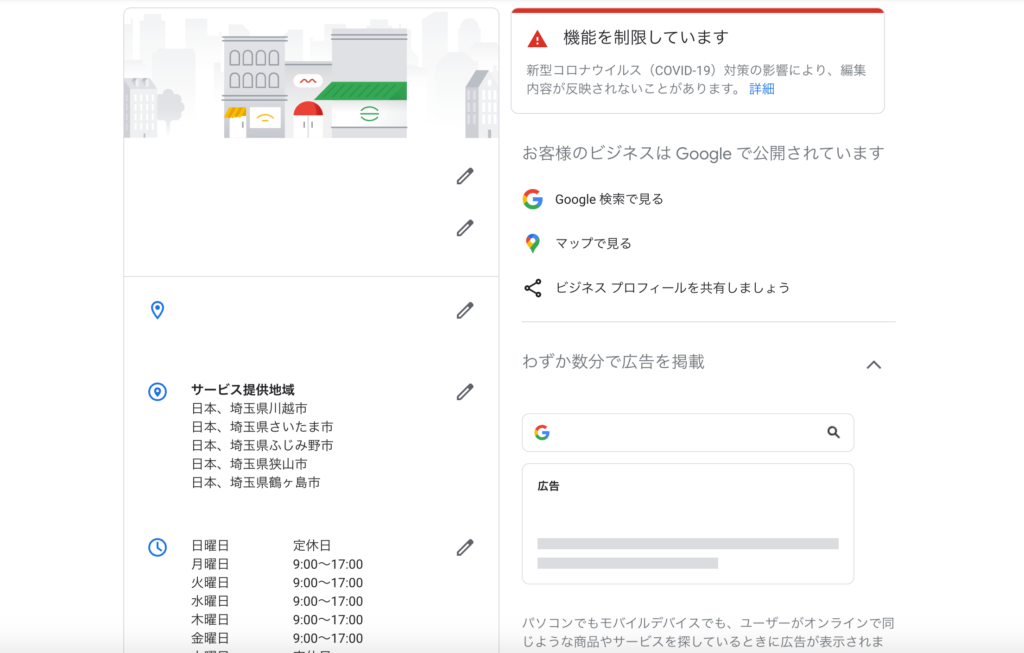The image size is (1024, 653).
Task: Click the Google Maps pin icon
Action: 533,243
